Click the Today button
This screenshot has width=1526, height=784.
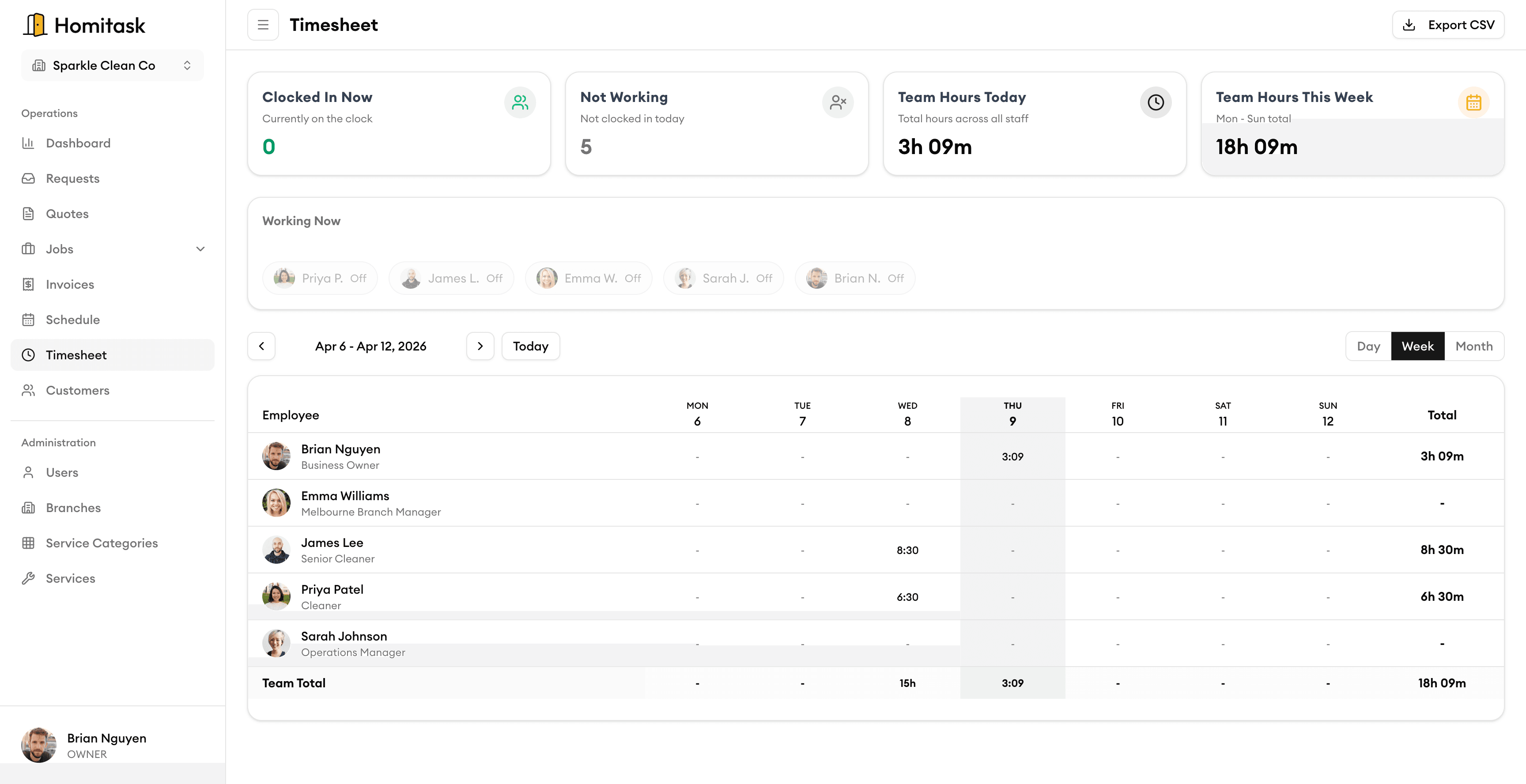530,346
